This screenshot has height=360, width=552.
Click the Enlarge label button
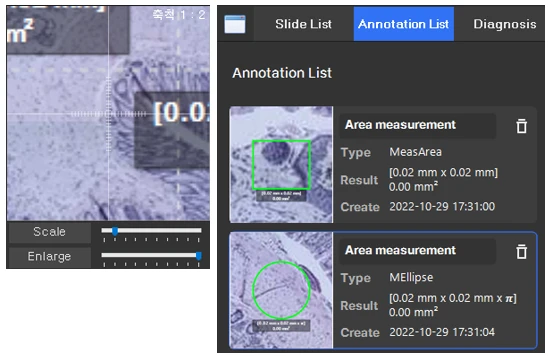click(49, 257)
